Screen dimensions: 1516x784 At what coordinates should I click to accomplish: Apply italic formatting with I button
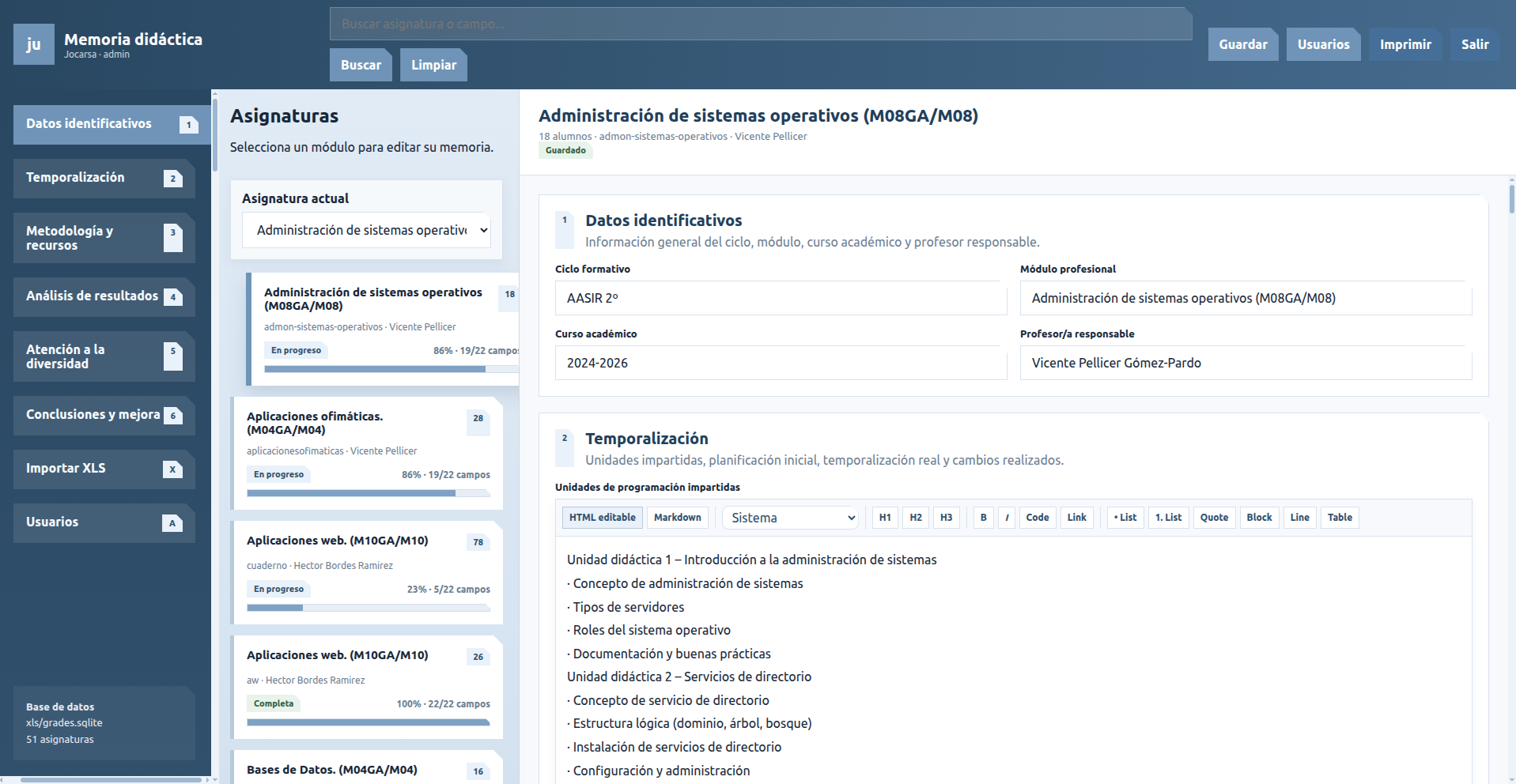pos(1007,518)
